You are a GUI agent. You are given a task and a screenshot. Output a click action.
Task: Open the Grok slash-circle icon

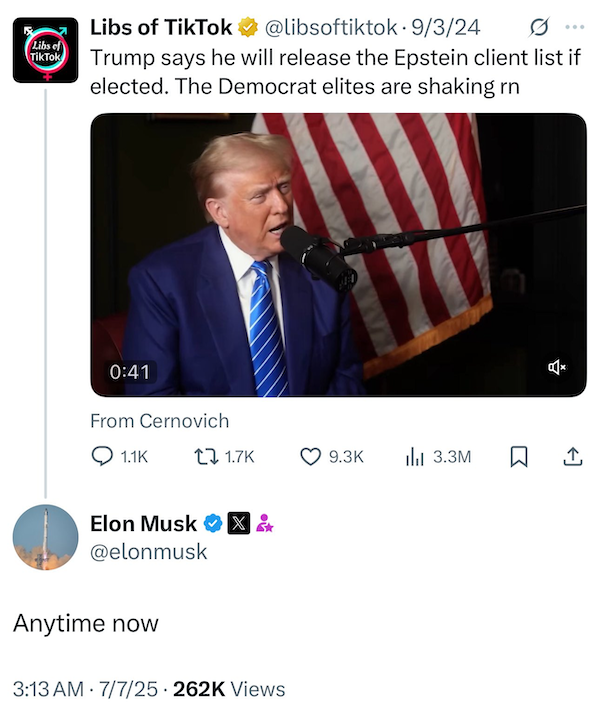click(539, 28)
